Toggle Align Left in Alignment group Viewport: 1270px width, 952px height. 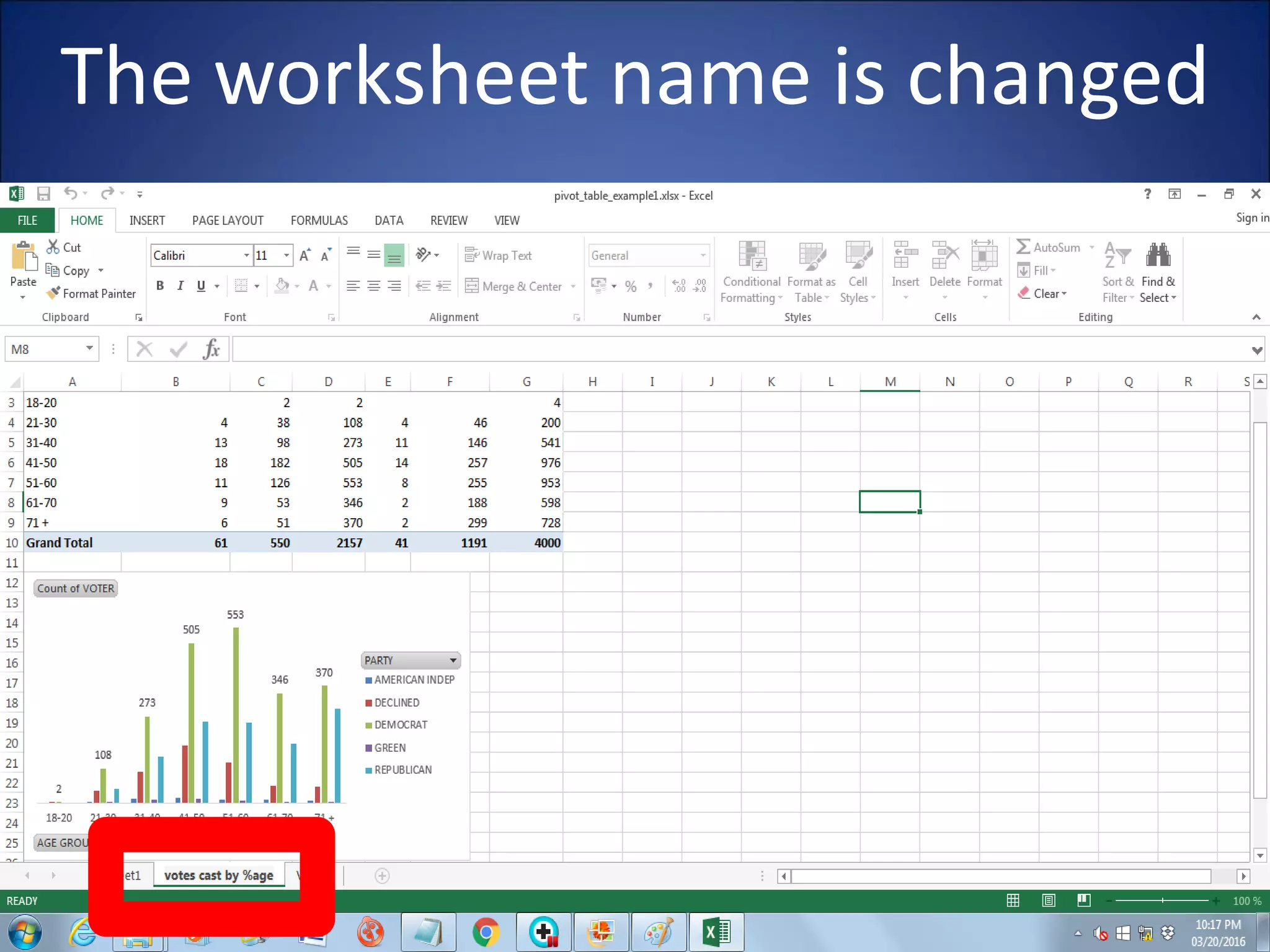click(353, 286)
